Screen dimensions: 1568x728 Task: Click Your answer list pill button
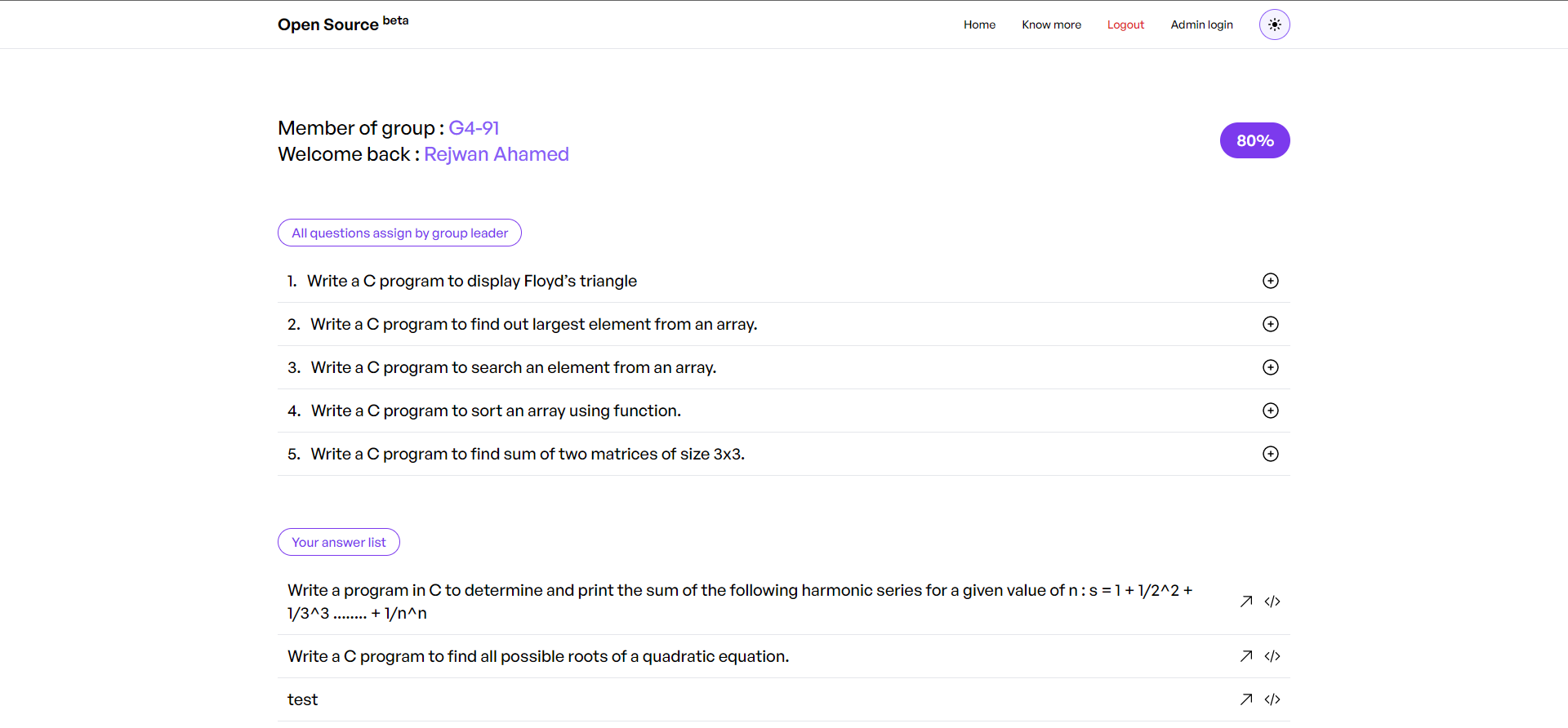[338, 542]
